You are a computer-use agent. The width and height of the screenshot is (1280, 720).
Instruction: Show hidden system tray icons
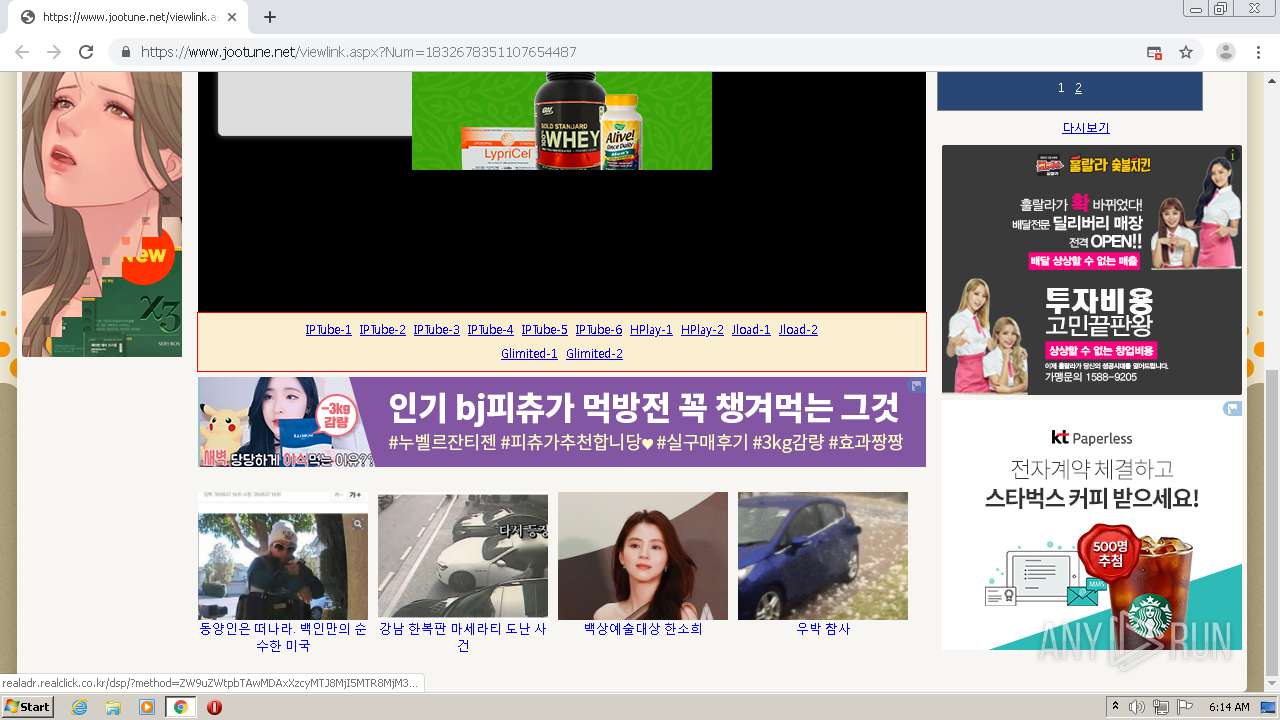(x=1116, y=707)
